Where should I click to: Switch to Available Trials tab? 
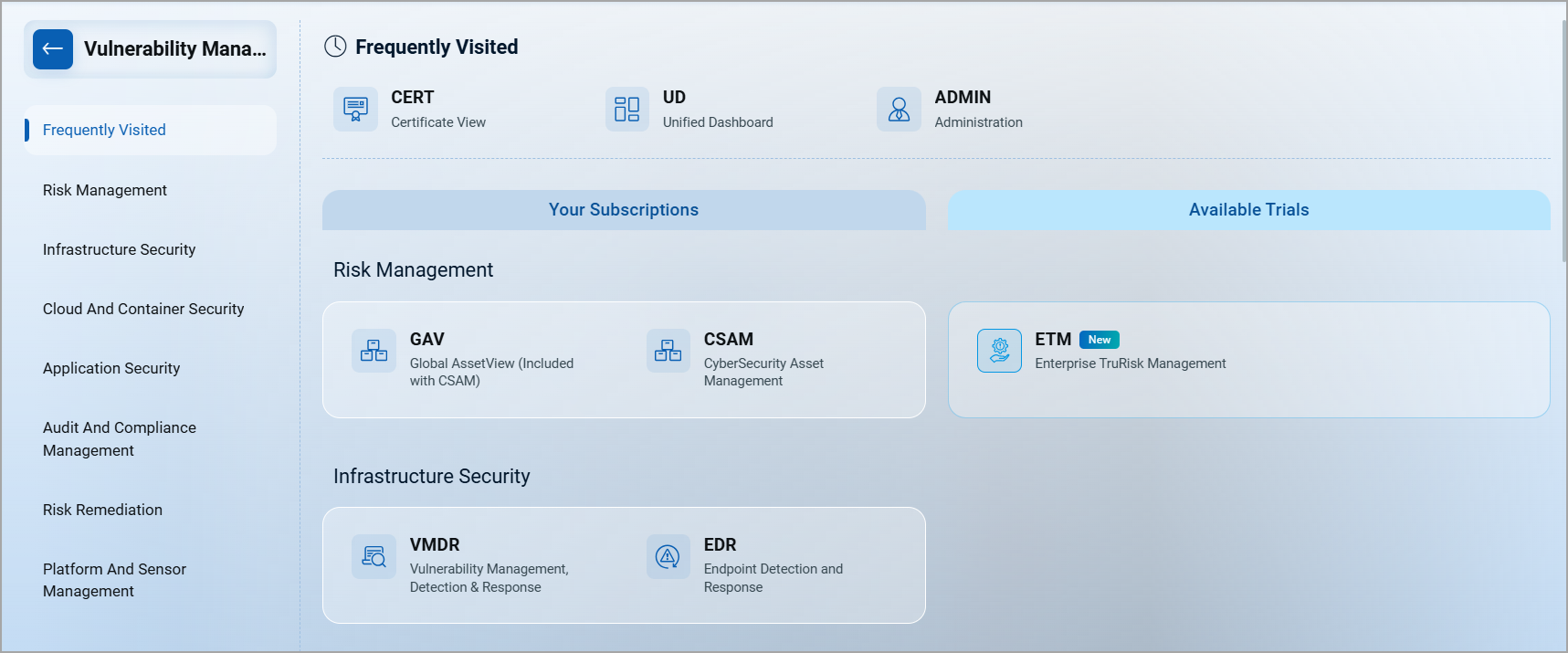tap(1248, 210)
